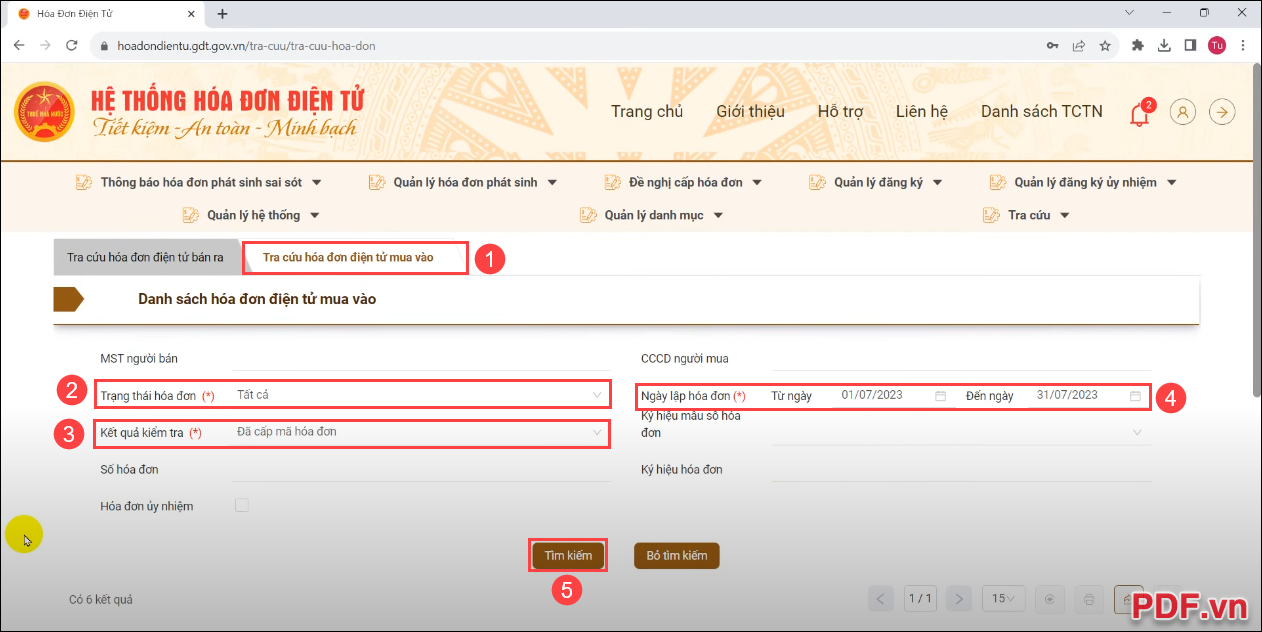
Task: Click the next page arrow
Action: tap(958, 598)
